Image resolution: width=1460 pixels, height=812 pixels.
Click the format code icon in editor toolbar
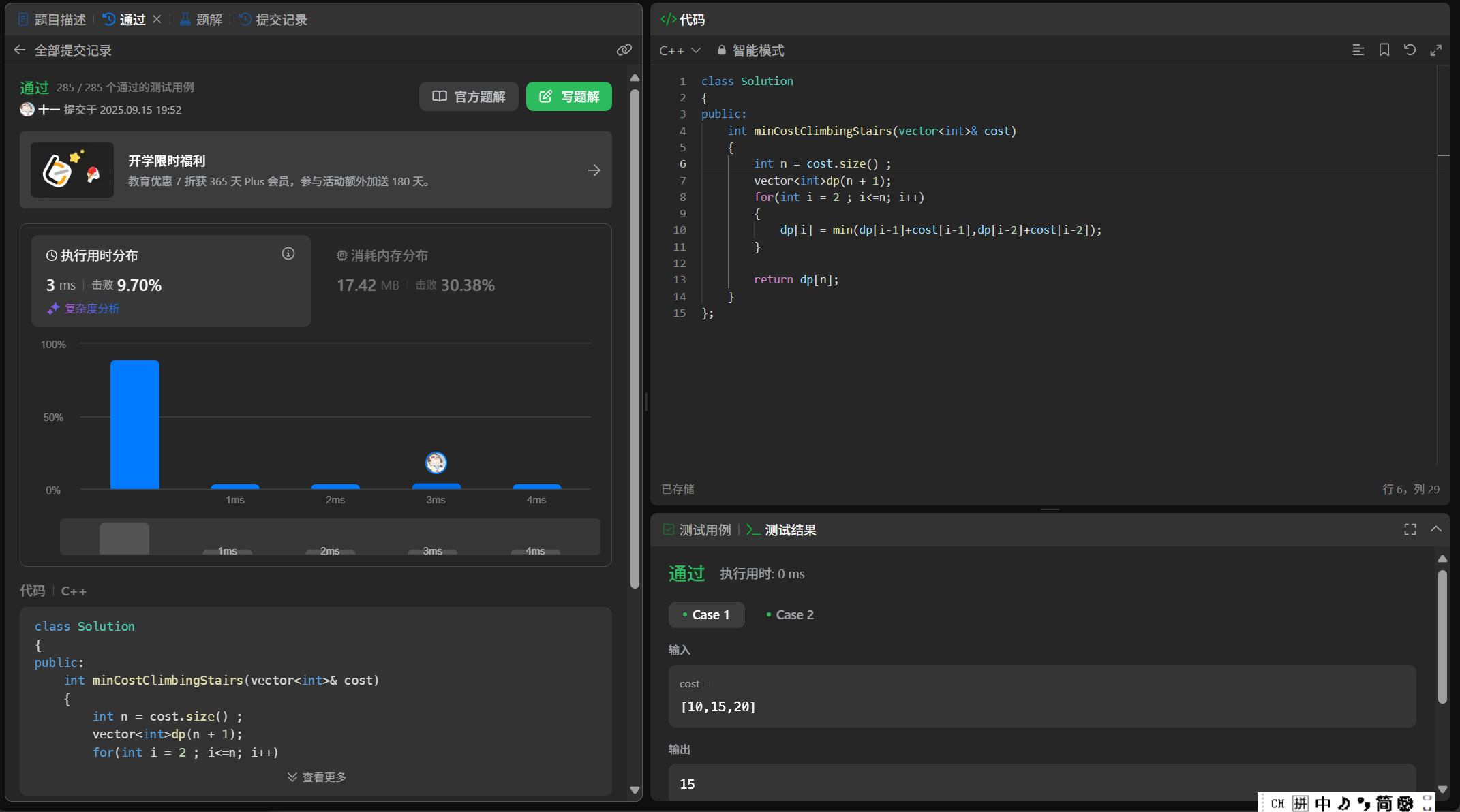[x=1358, y=50]
